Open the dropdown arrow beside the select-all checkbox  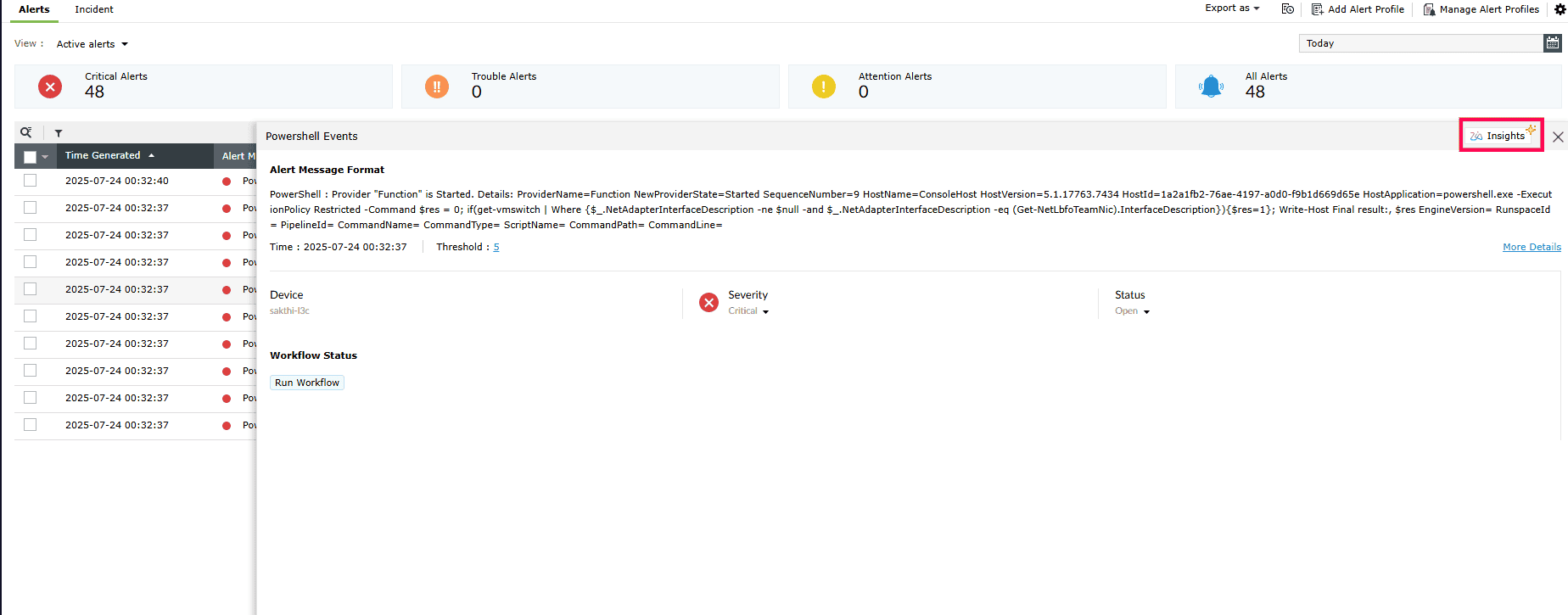[45, 157]
